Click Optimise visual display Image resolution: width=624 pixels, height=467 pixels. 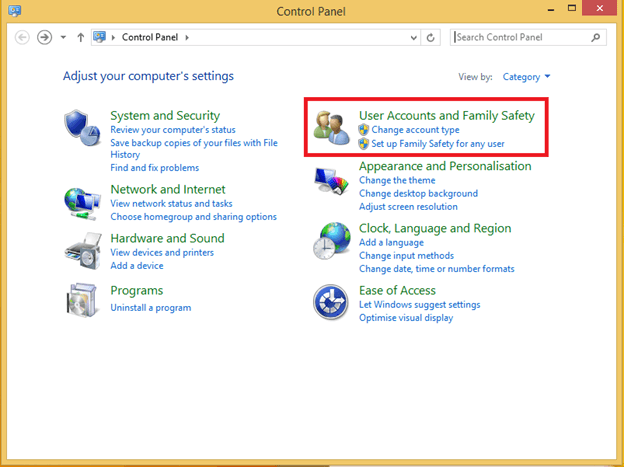tap(406, 318)
